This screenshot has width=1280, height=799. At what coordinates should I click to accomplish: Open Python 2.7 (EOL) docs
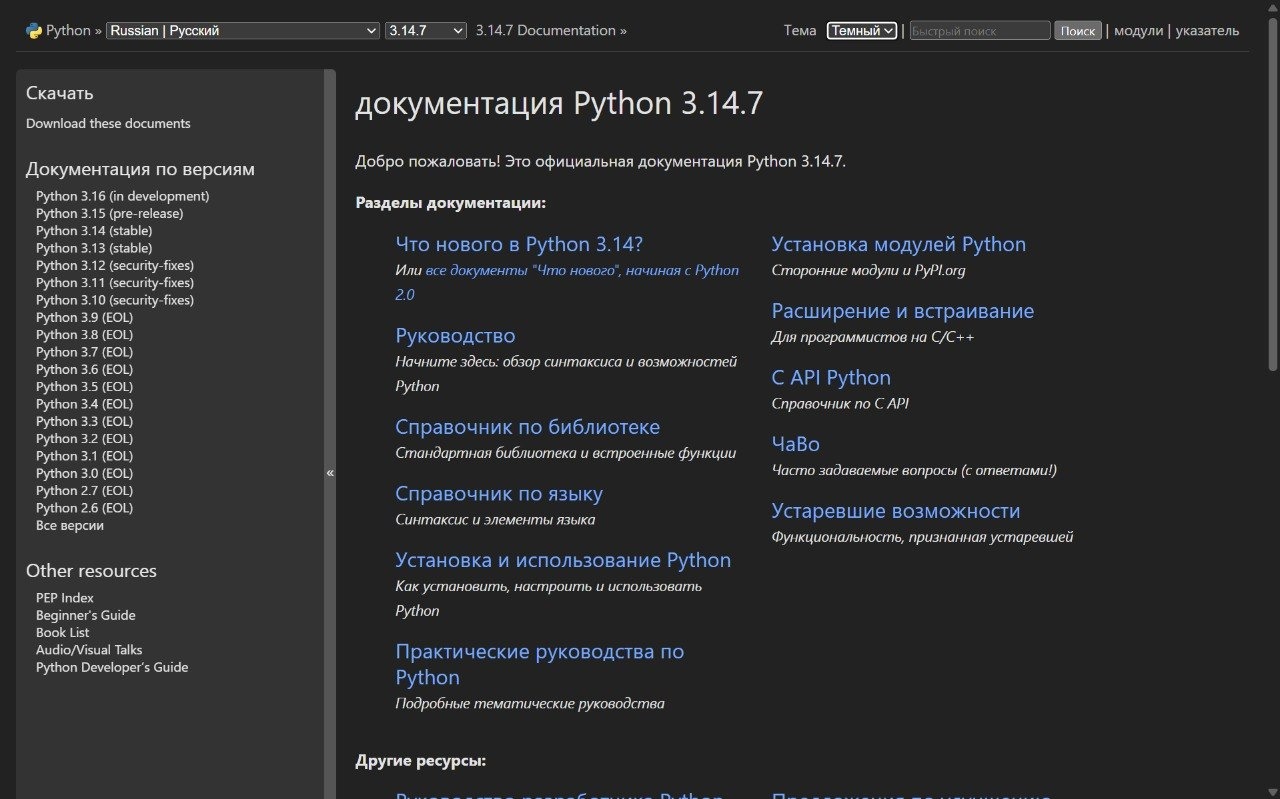[84, 491]
